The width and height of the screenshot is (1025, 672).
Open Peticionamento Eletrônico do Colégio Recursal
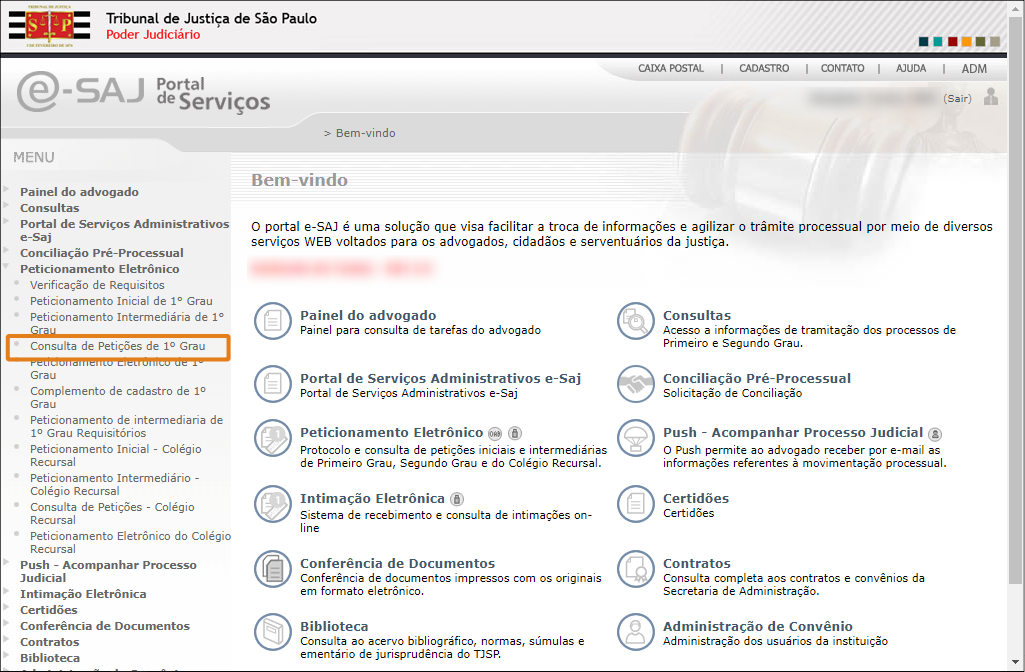click(131, 542)
